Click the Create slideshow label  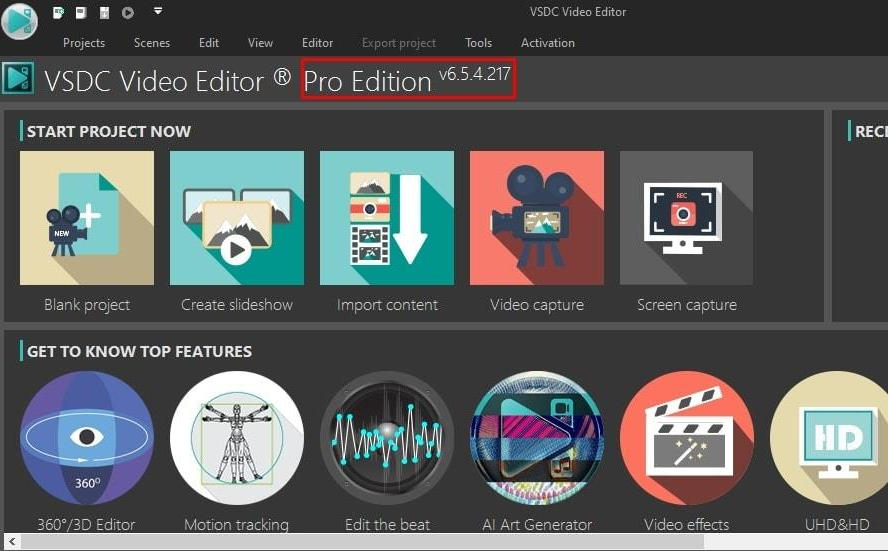(x=237, y=305)
